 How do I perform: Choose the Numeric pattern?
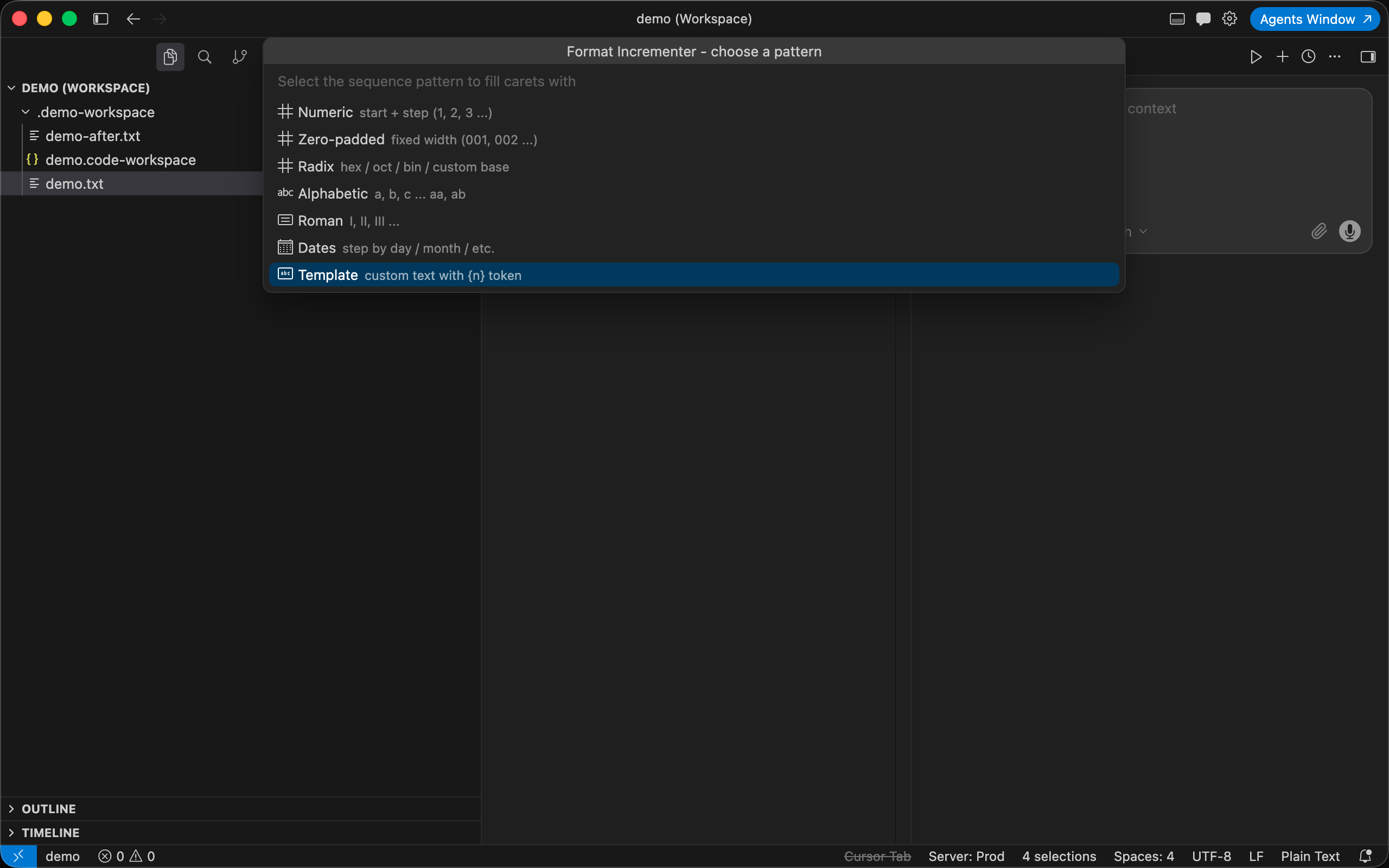pyautogui.click(x=694, y=112)
